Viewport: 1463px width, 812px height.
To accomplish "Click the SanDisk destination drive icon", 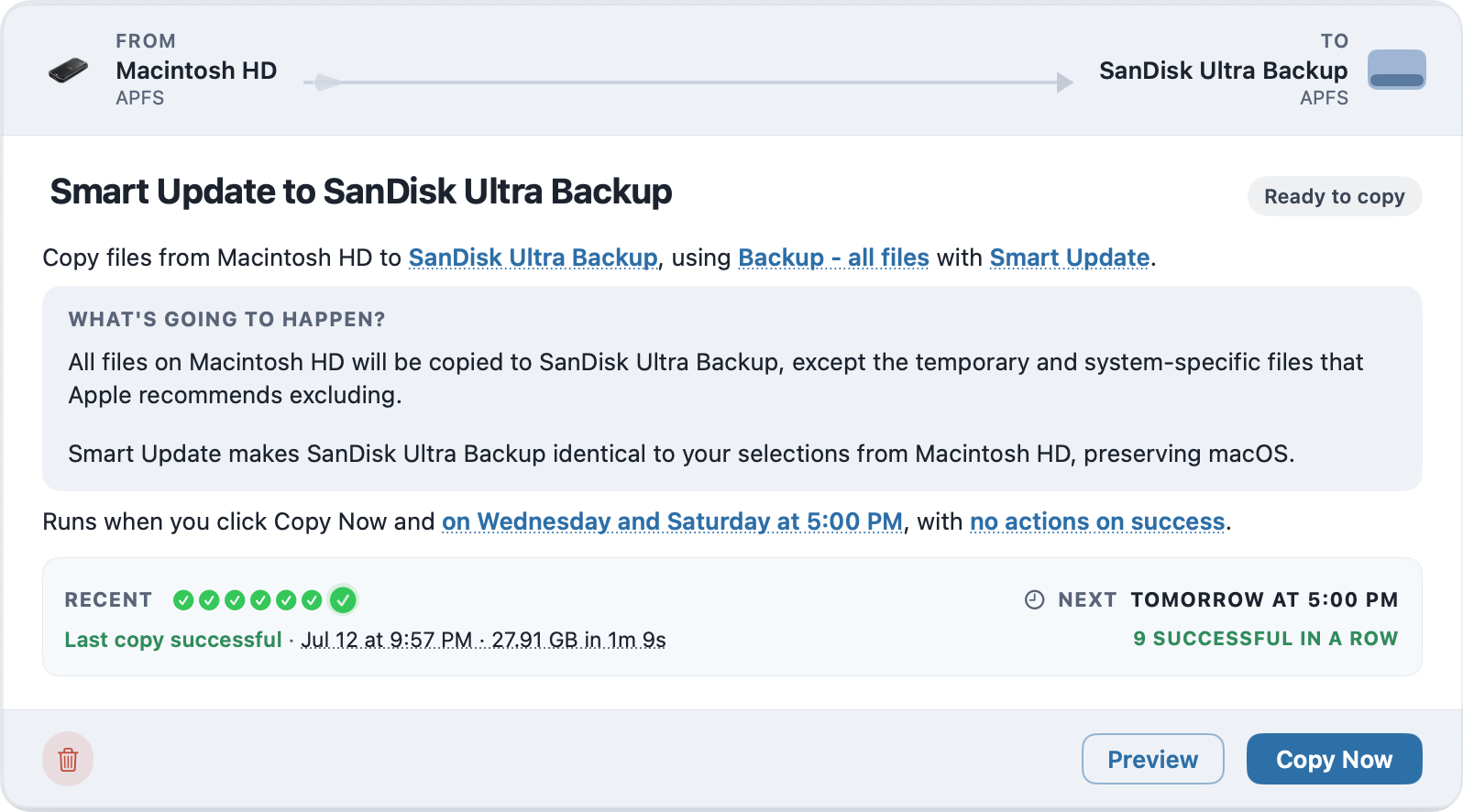I will pos(1397,70).
